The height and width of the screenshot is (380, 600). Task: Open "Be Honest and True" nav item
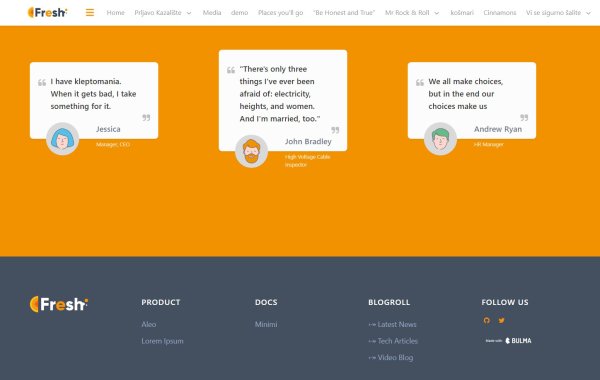coord(344,13)
